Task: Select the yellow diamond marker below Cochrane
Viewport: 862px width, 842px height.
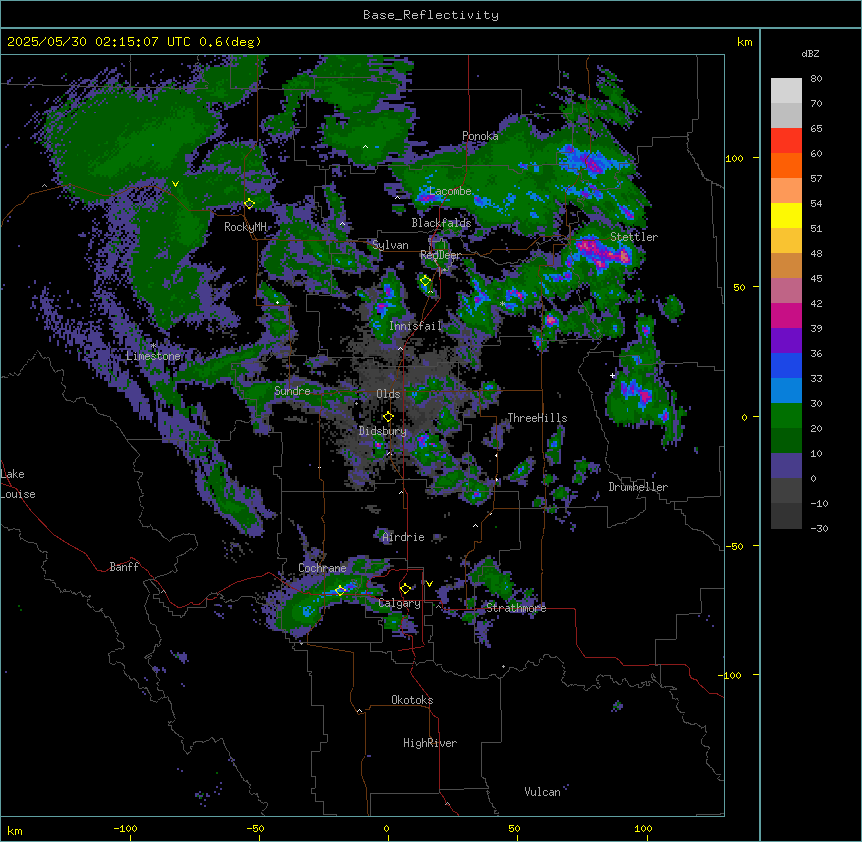Action: [340, 590]
